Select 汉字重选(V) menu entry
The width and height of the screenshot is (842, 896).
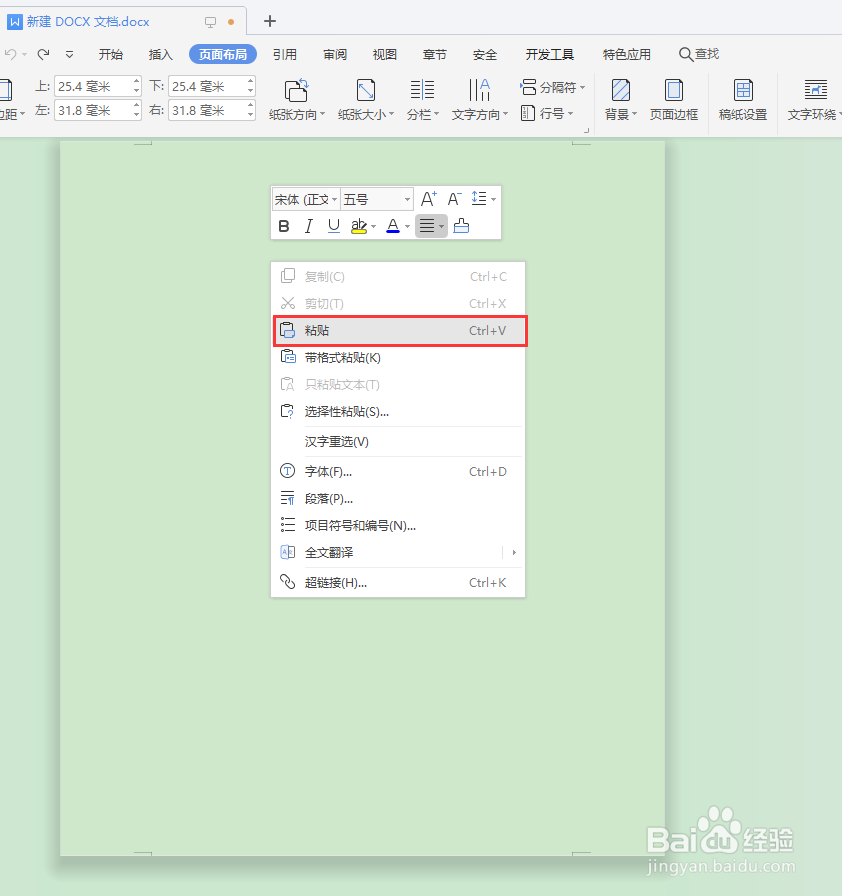point(398,442)
